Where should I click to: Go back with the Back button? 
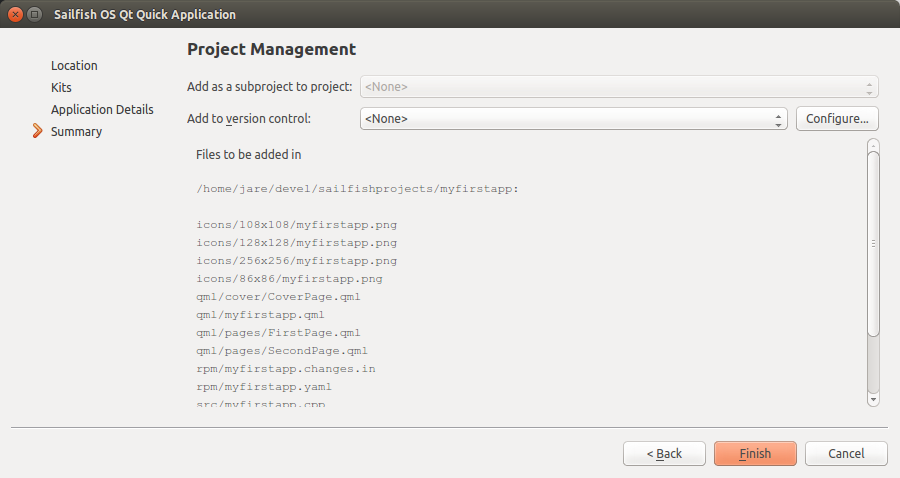point(664,453)
